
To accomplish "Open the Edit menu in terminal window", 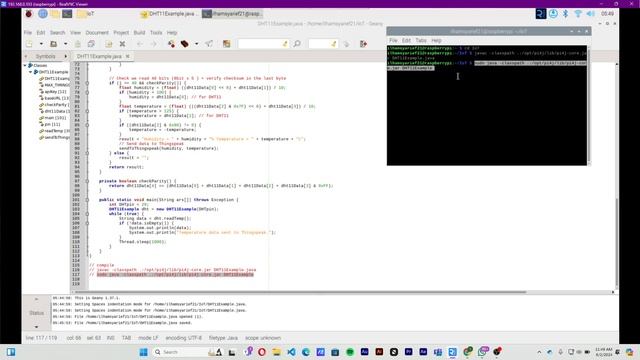I will coord(407,40).
